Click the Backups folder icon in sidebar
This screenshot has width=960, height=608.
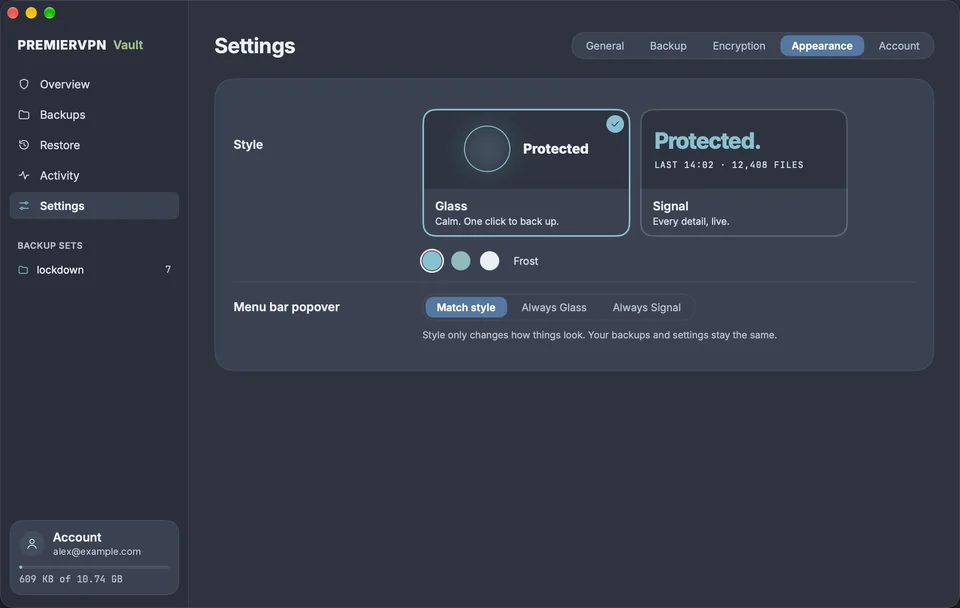[x=24, y=115]
